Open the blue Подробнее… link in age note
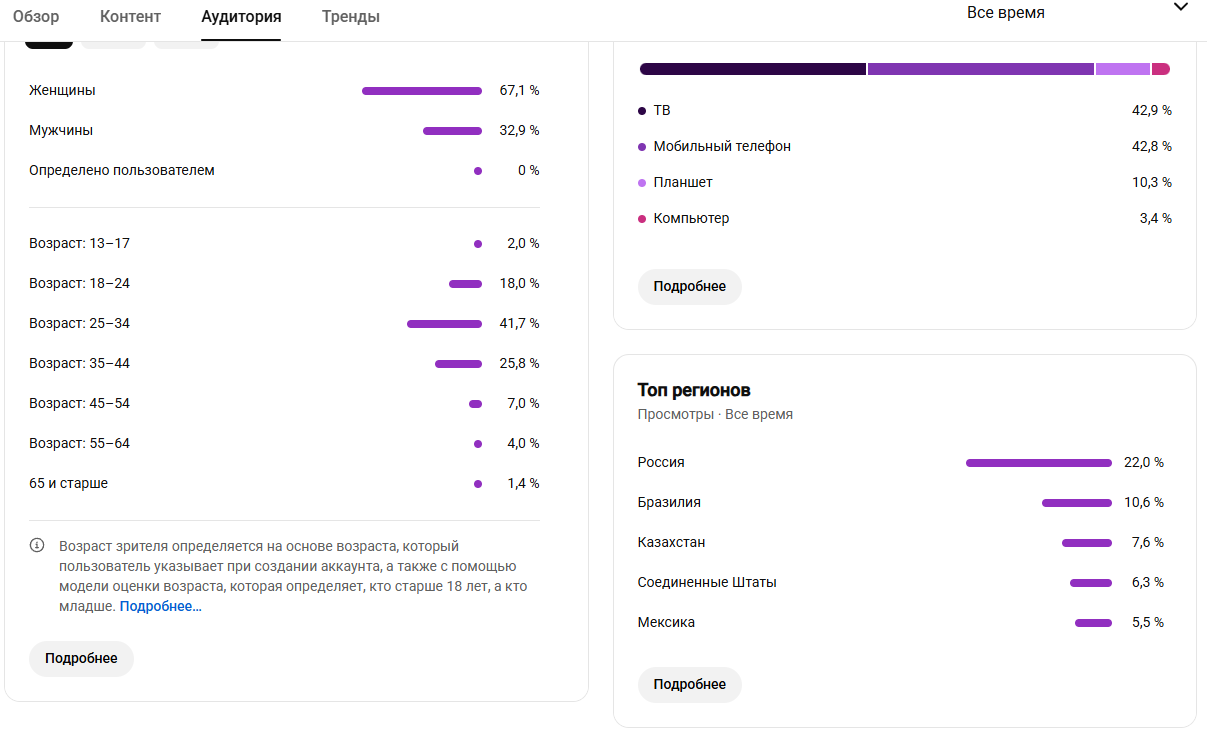Screen dimensions: 1207x732 (x=161, y=607)
